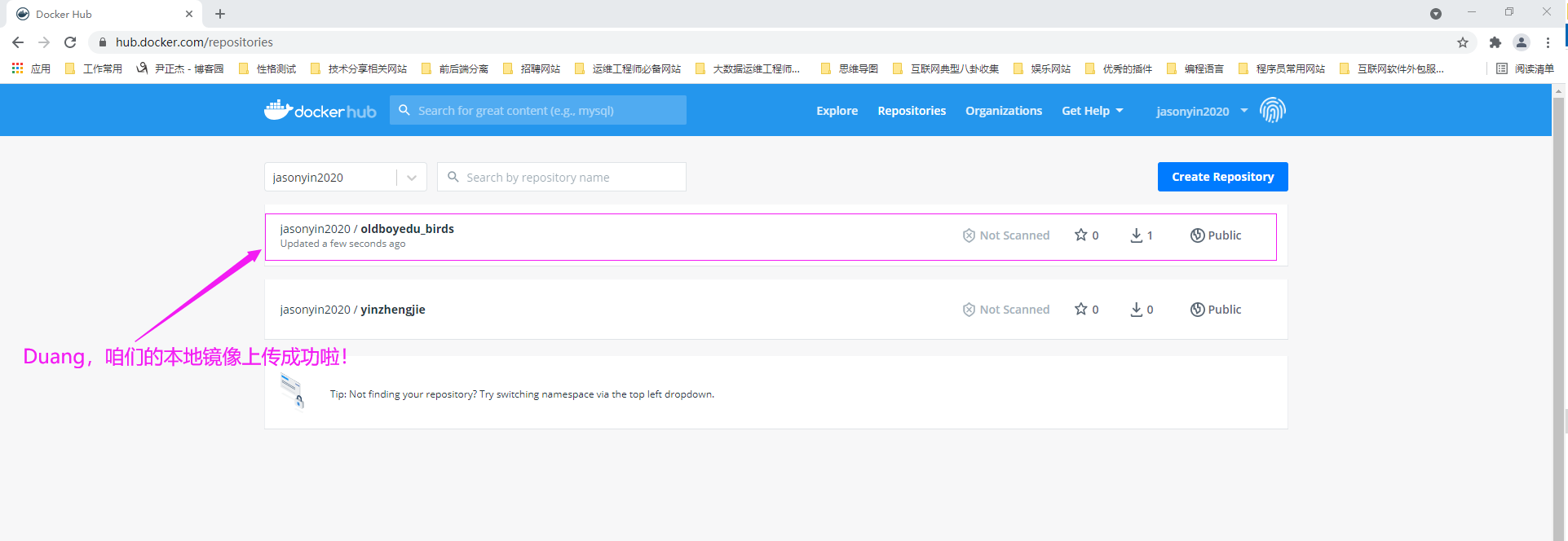This screenshot has width=1568, height=541.
Task: Open the yinzhengjie repository
Action: click(x=392, y=310)
